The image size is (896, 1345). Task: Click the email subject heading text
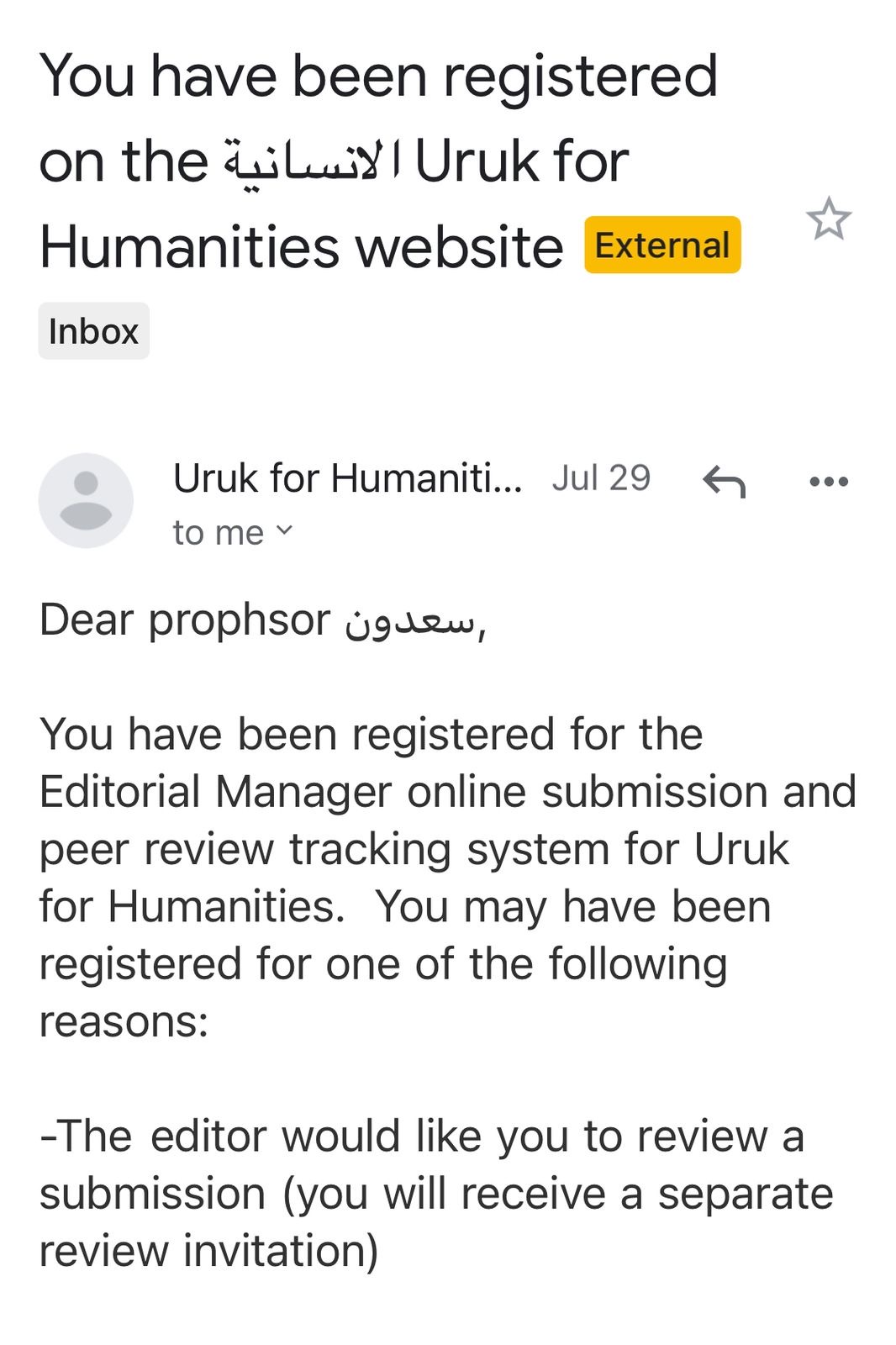378,77
